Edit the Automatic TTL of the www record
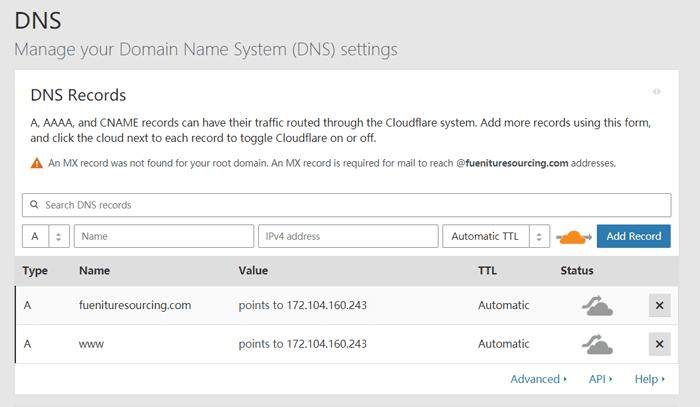Image resolution: width=700 pixels, height=407 pixels. pyautogui.click(x=503, y=344)
